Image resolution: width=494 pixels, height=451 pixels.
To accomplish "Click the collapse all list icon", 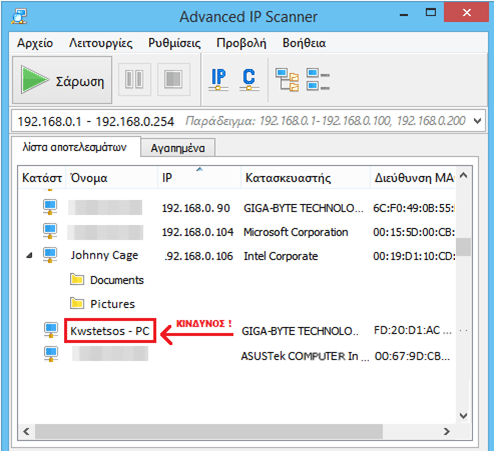I will pos(318,79).
